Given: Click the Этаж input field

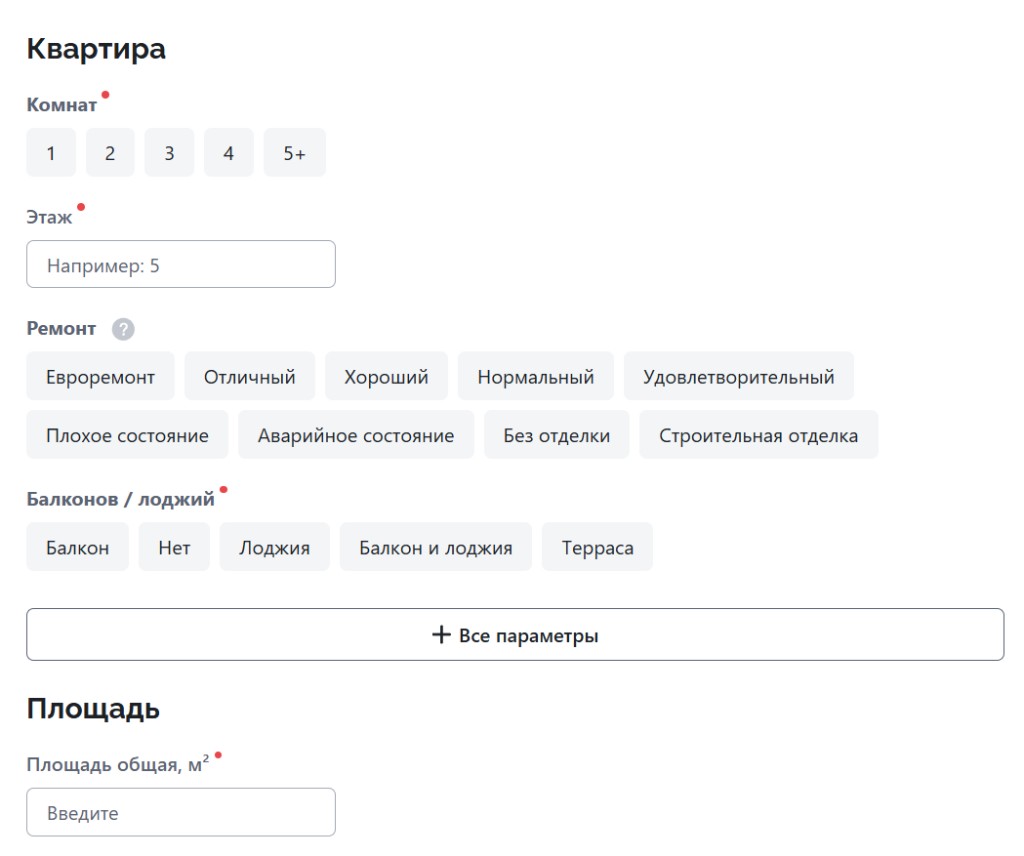Looking at the screenshot, I should point(181,264).
